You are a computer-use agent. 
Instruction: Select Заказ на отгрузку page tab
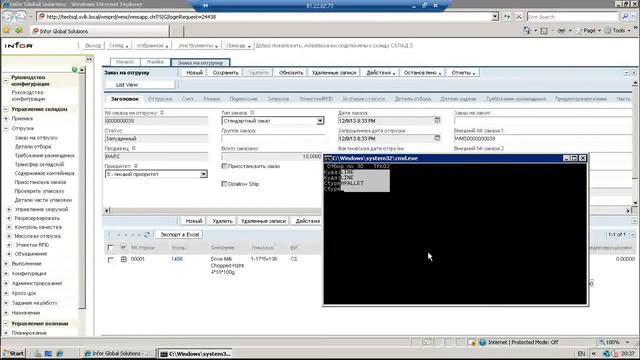pos(200,62)
